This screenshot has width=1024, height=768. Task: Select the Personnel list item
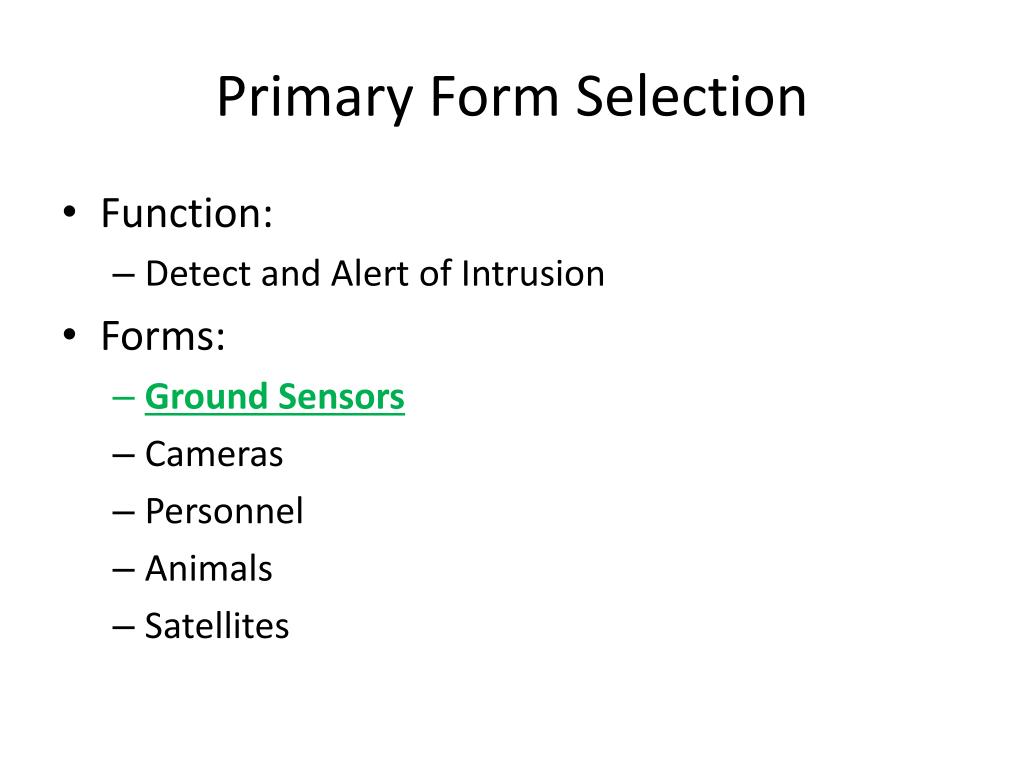tap(224, 511)
